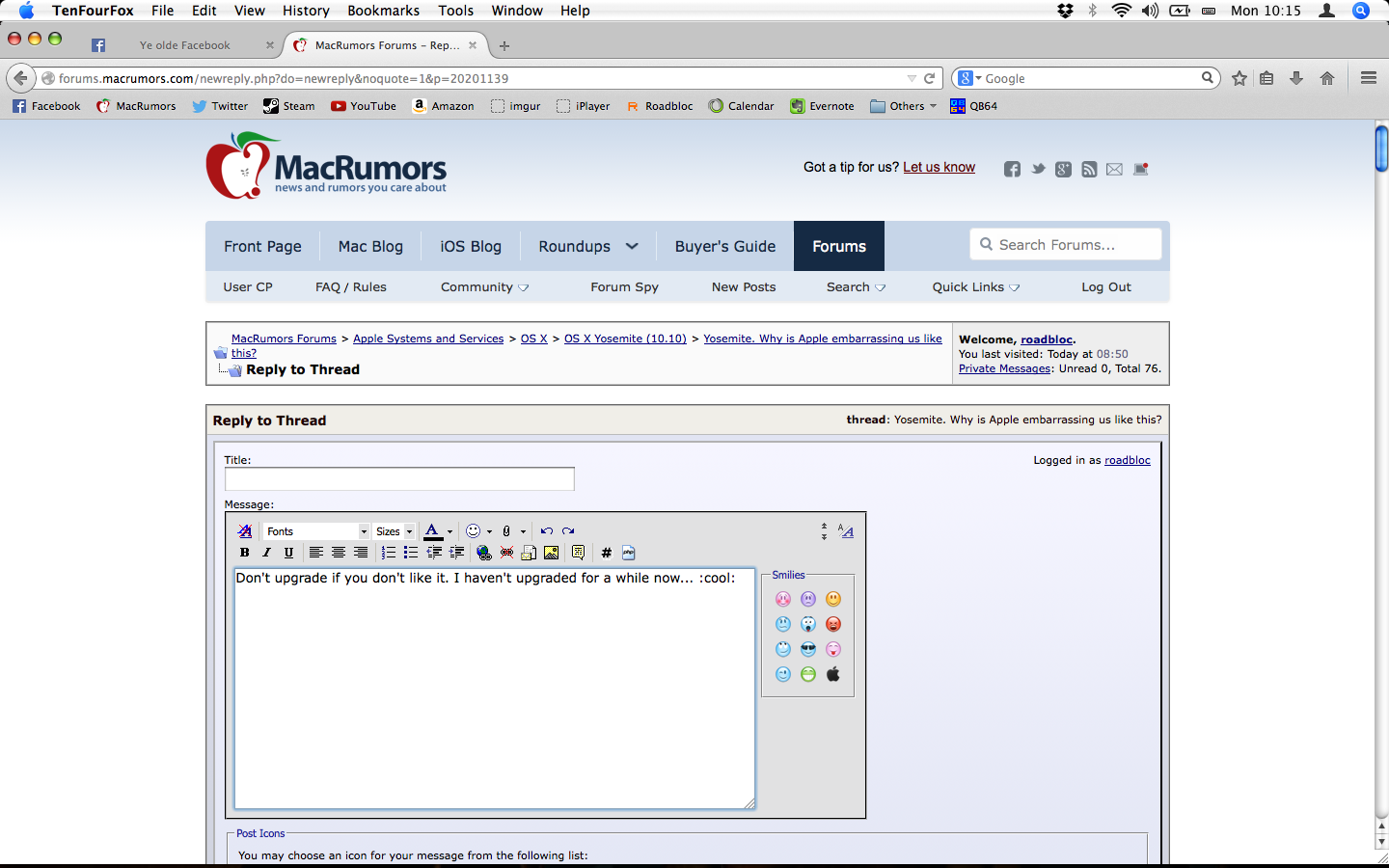Open MacRumors RSS feed icon
Viewport: 1389px width, 868px height.
(x=1089, y=170)
